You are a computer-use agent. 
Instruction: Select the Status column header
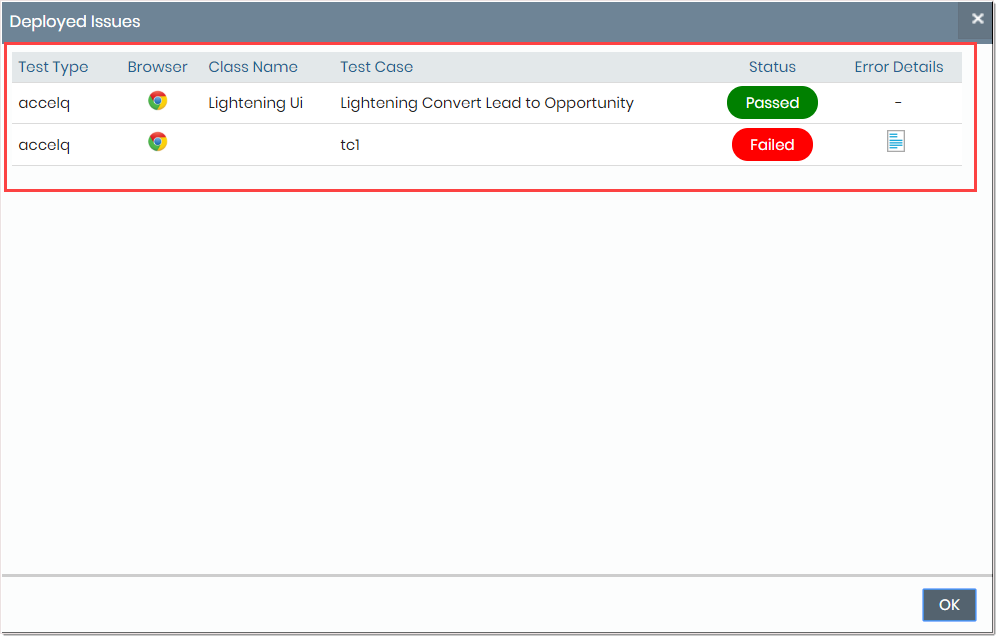[772, 67]
